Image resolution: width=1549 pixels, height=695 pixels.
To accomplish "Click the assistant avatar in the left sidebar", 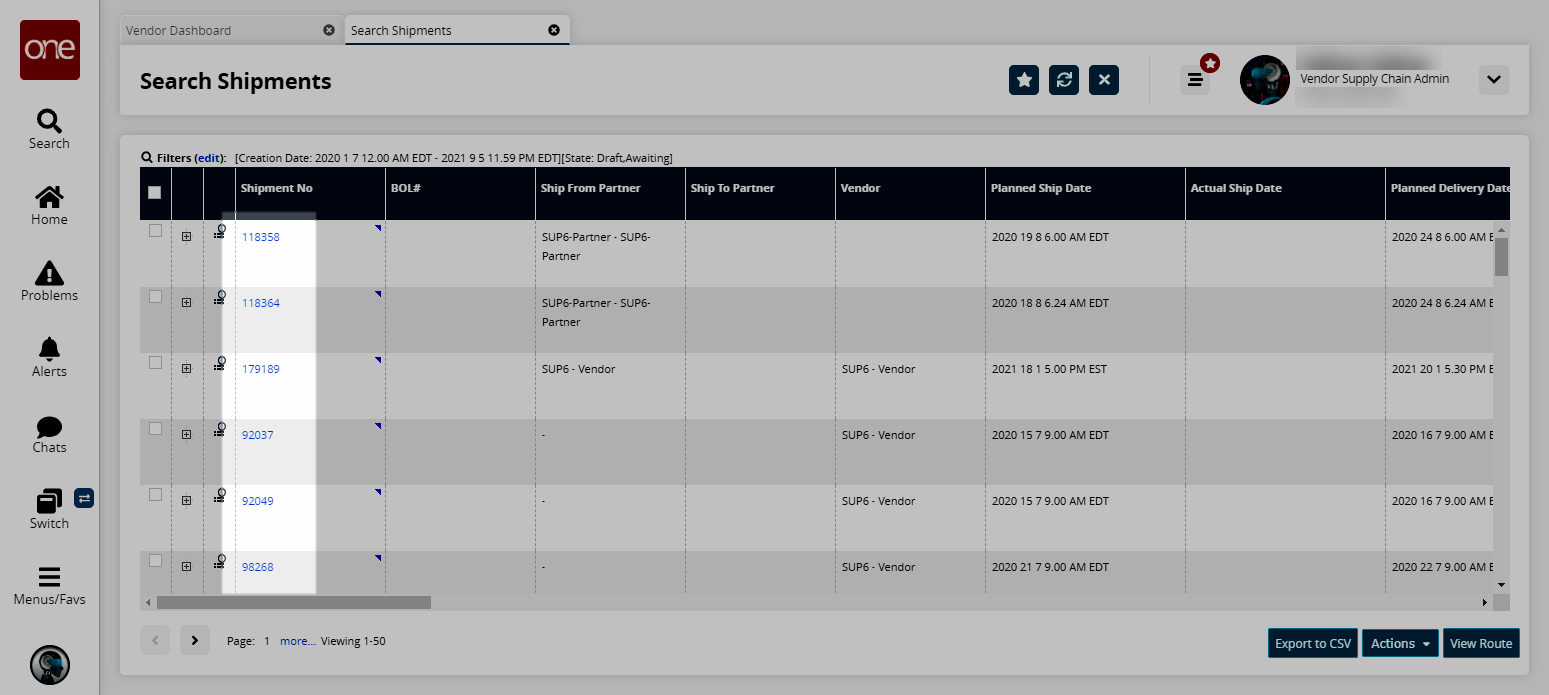I will coord(50,664).
